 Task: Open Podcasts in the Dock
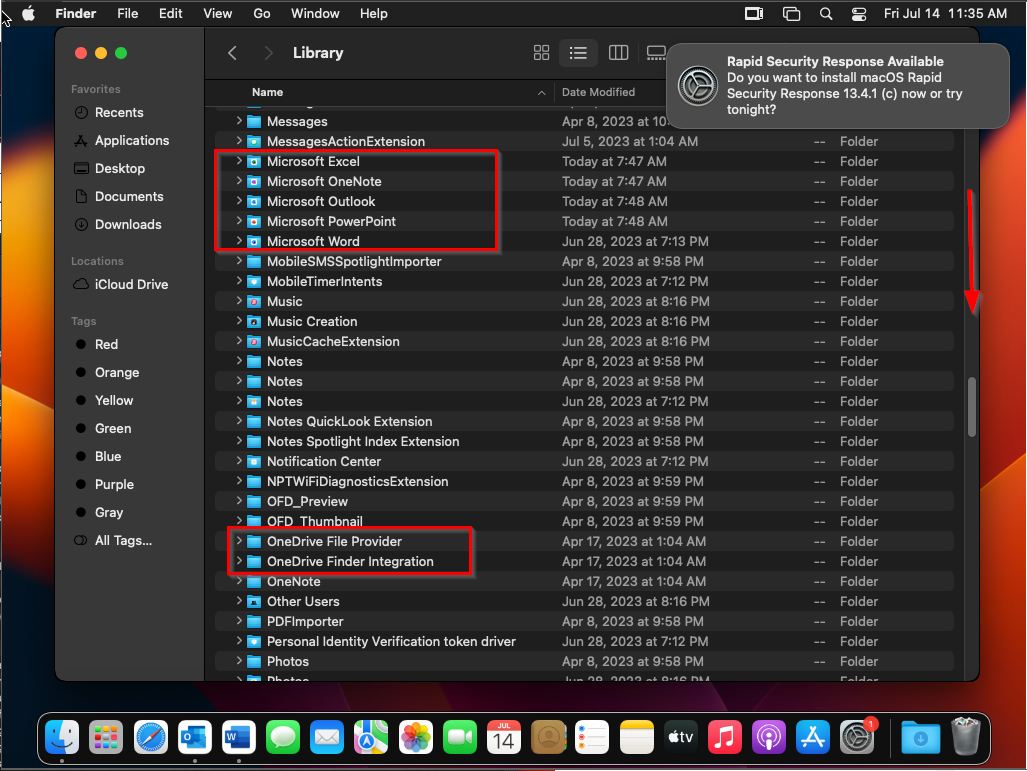point(768,737)
